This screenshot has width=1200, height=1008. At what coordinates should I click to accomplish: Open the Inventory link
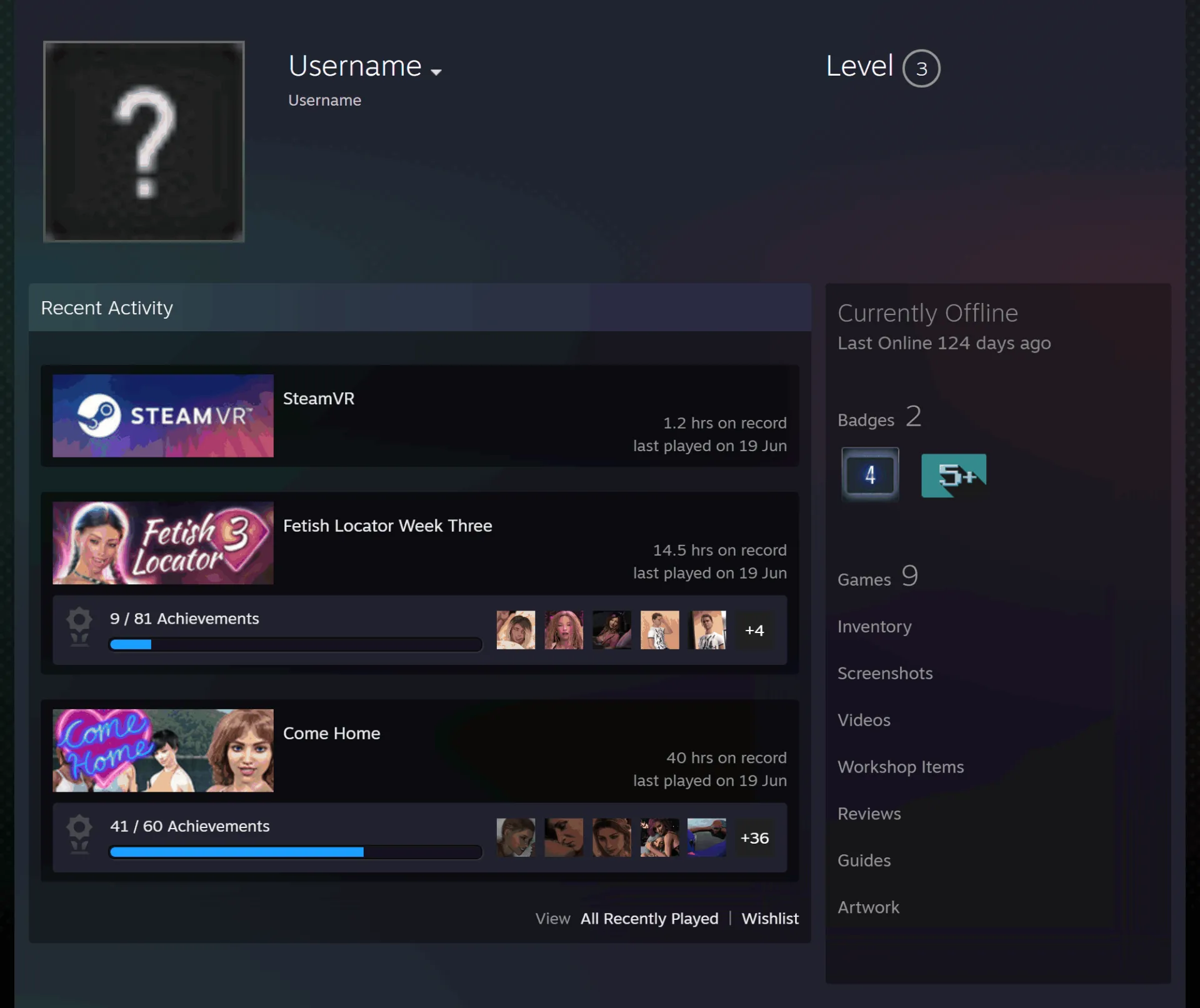pyautogui.click(x=874, y=627)
